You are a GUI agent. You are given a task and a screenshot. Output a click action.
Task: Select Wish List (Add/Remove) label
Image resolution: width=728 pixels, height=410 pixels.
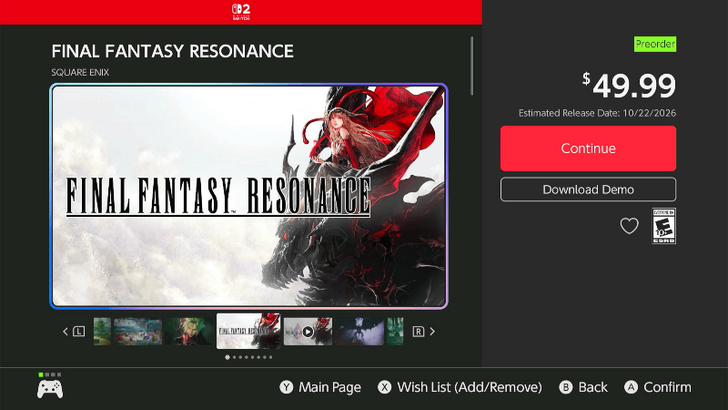[469, 387]
